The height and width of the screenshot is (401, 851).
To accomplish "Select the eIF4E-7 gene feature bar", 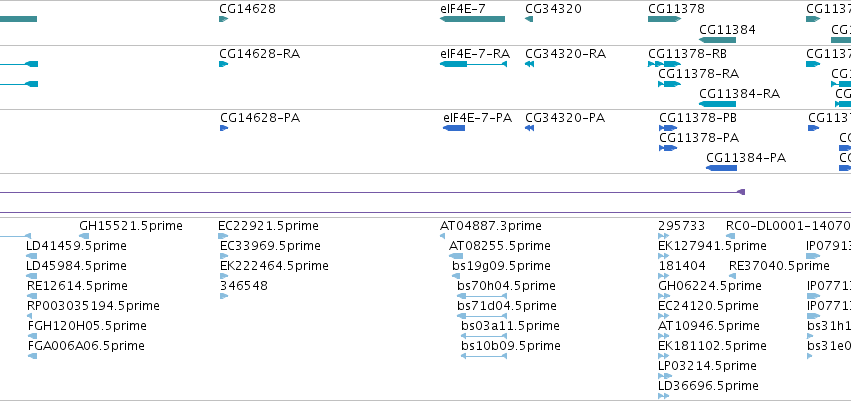I will (x=472, y=19).
